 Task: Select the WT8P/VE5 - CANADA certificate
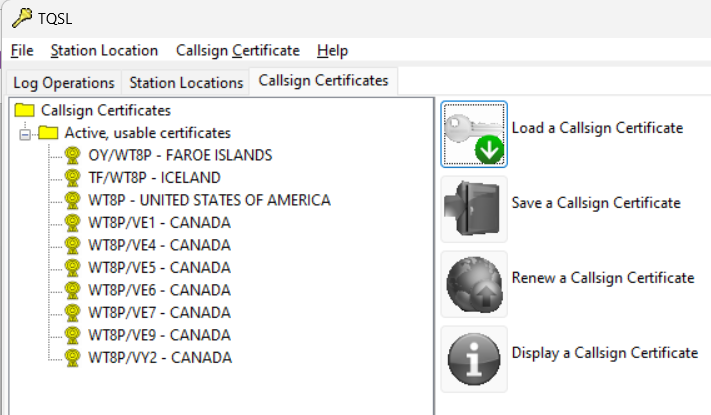coord(159,268)
